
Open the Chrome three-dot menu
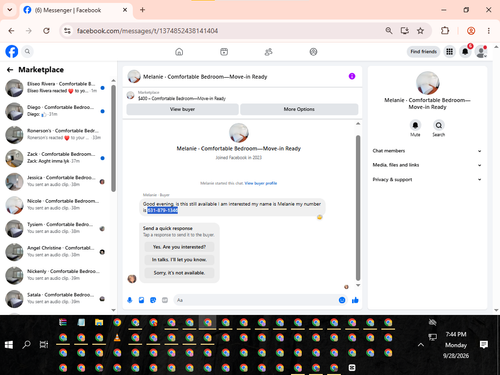489,31
